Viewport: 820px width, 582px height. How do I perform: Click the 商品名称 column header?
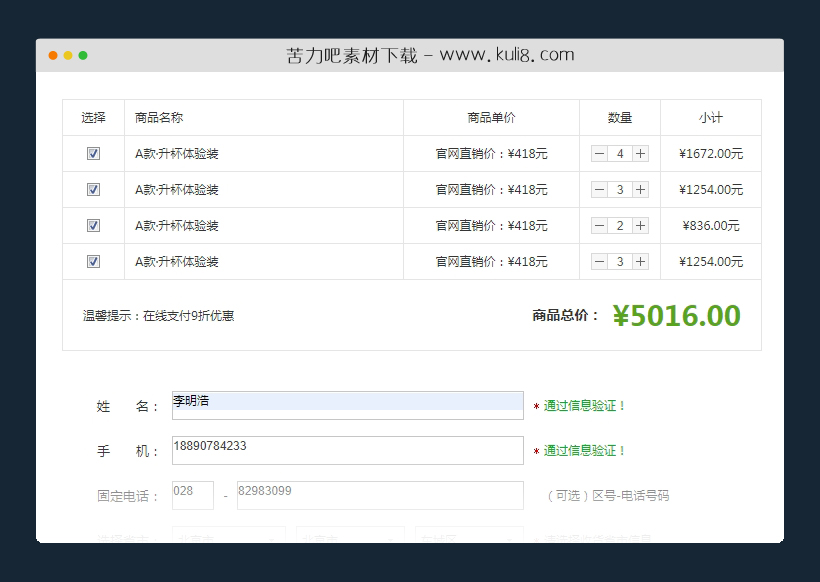[x=155, y=117]
